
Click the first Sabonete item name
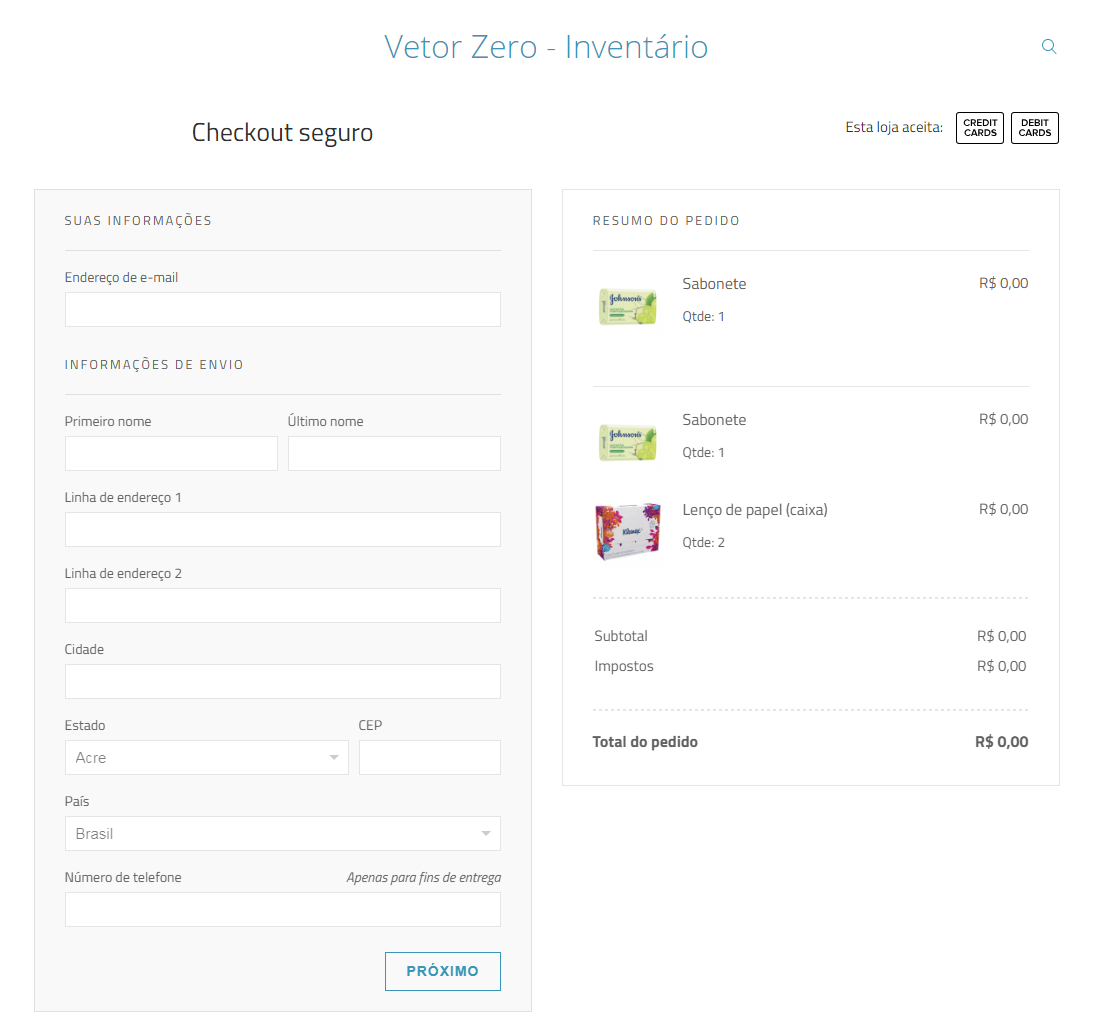714,284
